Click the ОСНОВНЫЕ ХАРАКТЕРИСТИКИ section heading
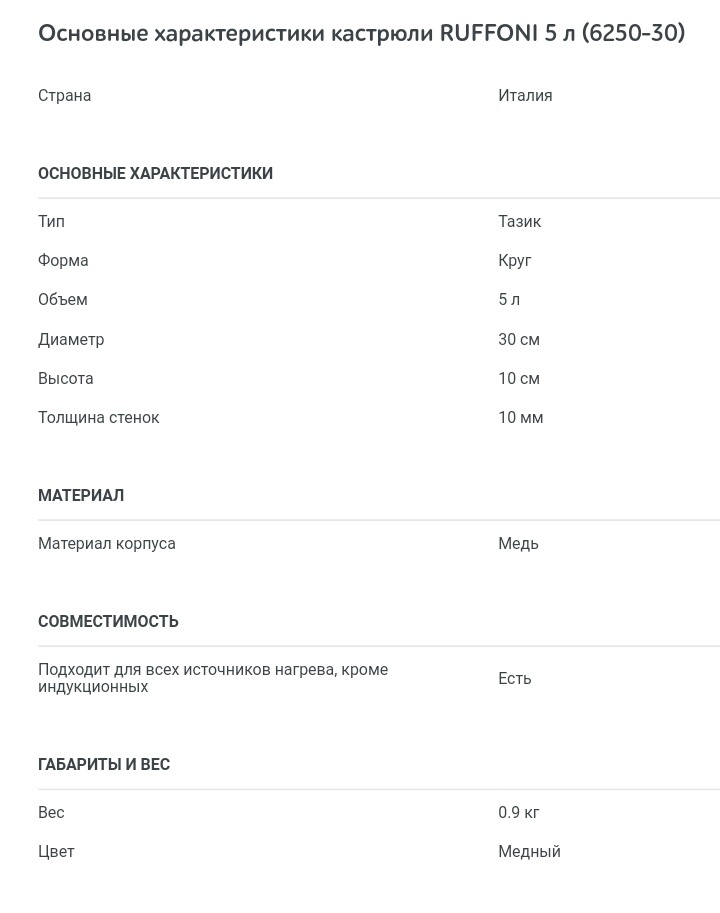720x913 pixels. pyautogui.click(x=155, y=174)
